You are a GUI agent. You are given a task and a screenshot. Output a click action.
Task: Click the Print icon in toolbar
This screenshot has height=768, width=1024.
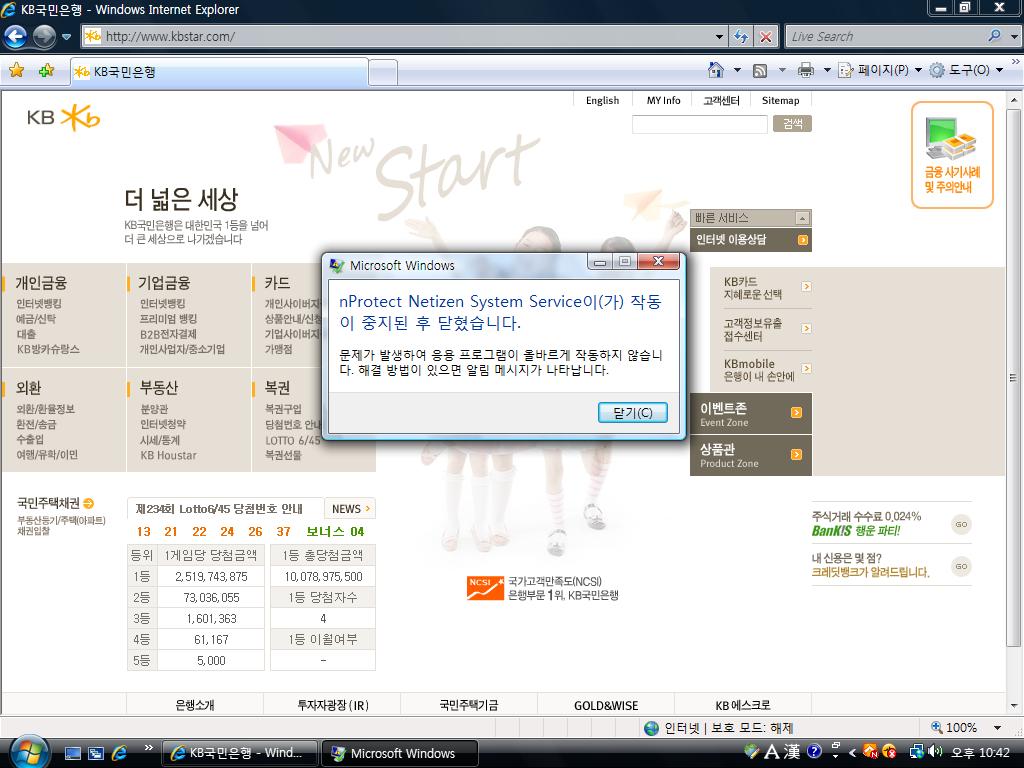806,71
